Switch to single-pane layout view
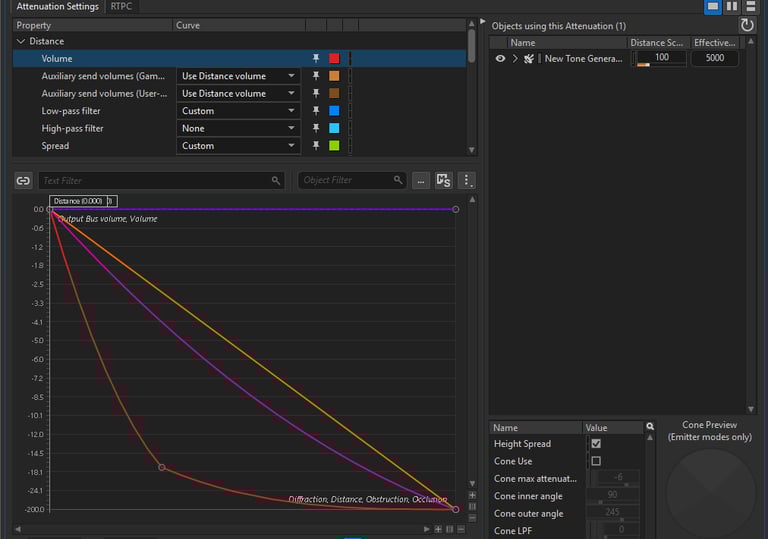Viewport: 768px width, 539px height. click(713, 6)
